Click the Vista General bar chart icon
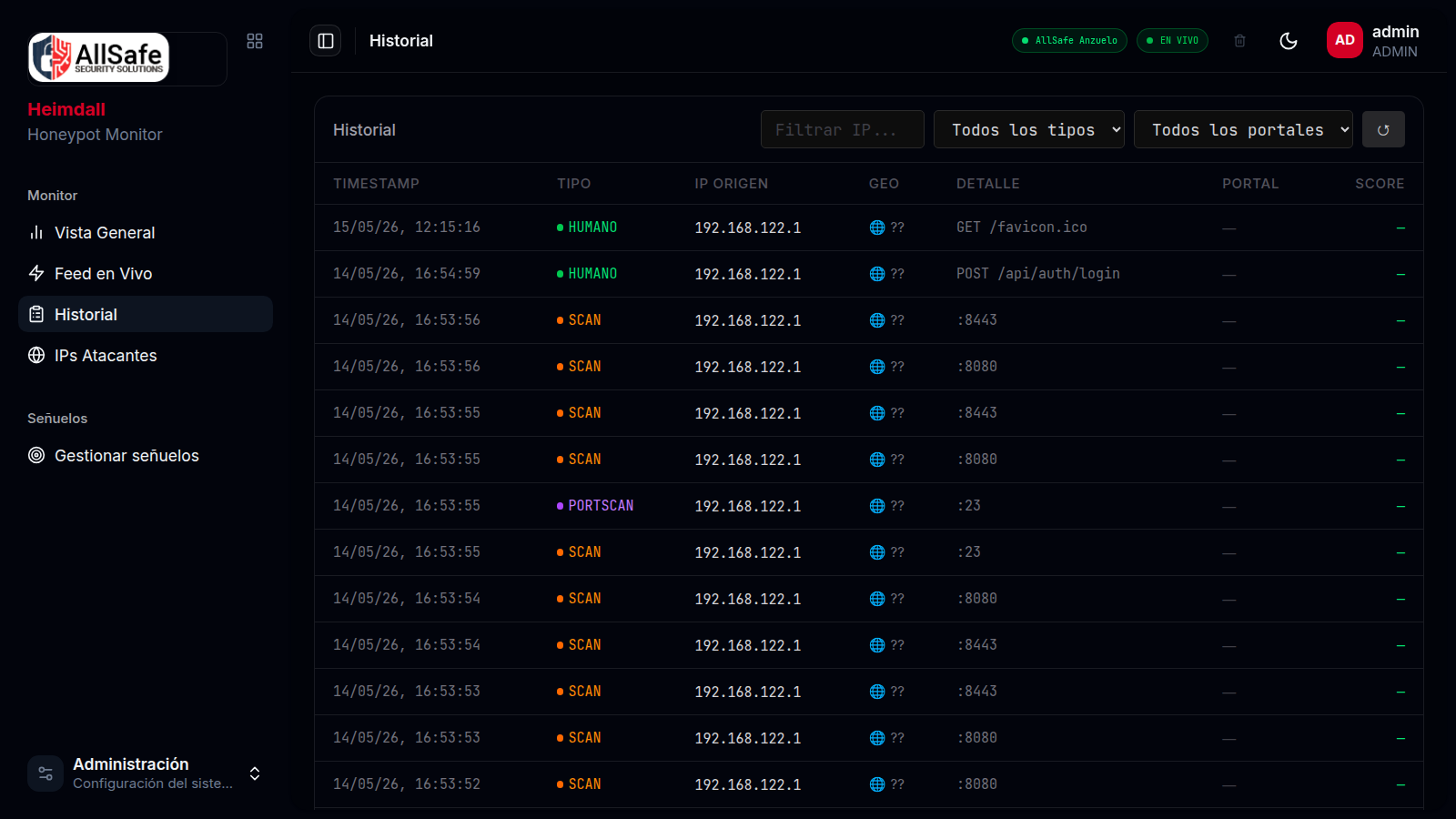The width and height of the screenshot is (1456, 819). (x=36, y=233)
